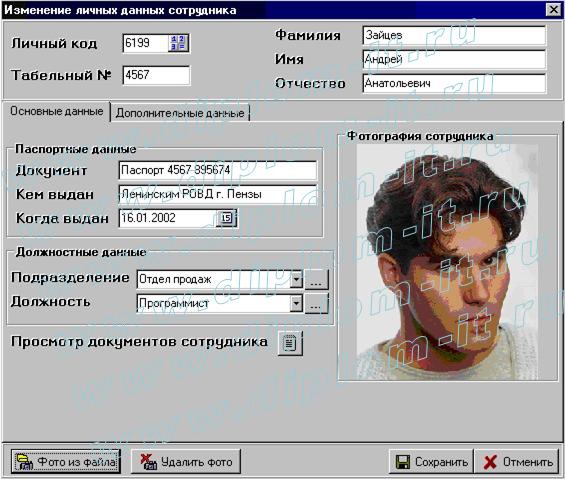Open employee documents viewer icon
565x479 pixels.
pos(290,343)
